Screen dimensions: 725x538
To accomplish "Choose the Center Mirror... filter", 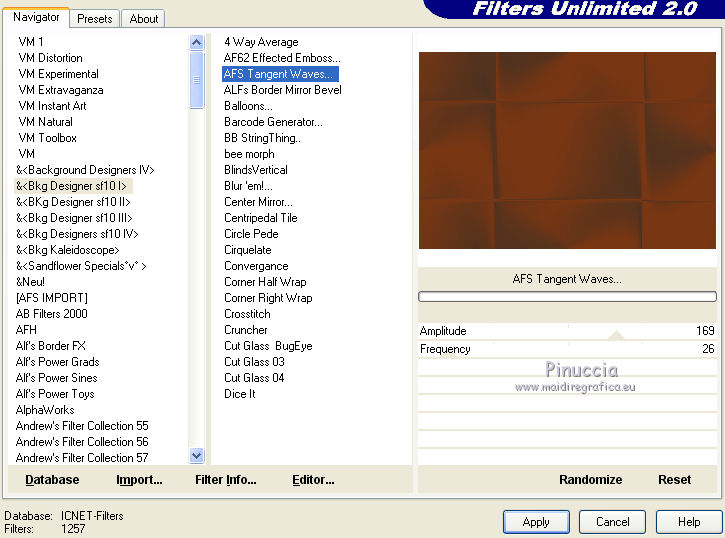I will pos(258,202).
